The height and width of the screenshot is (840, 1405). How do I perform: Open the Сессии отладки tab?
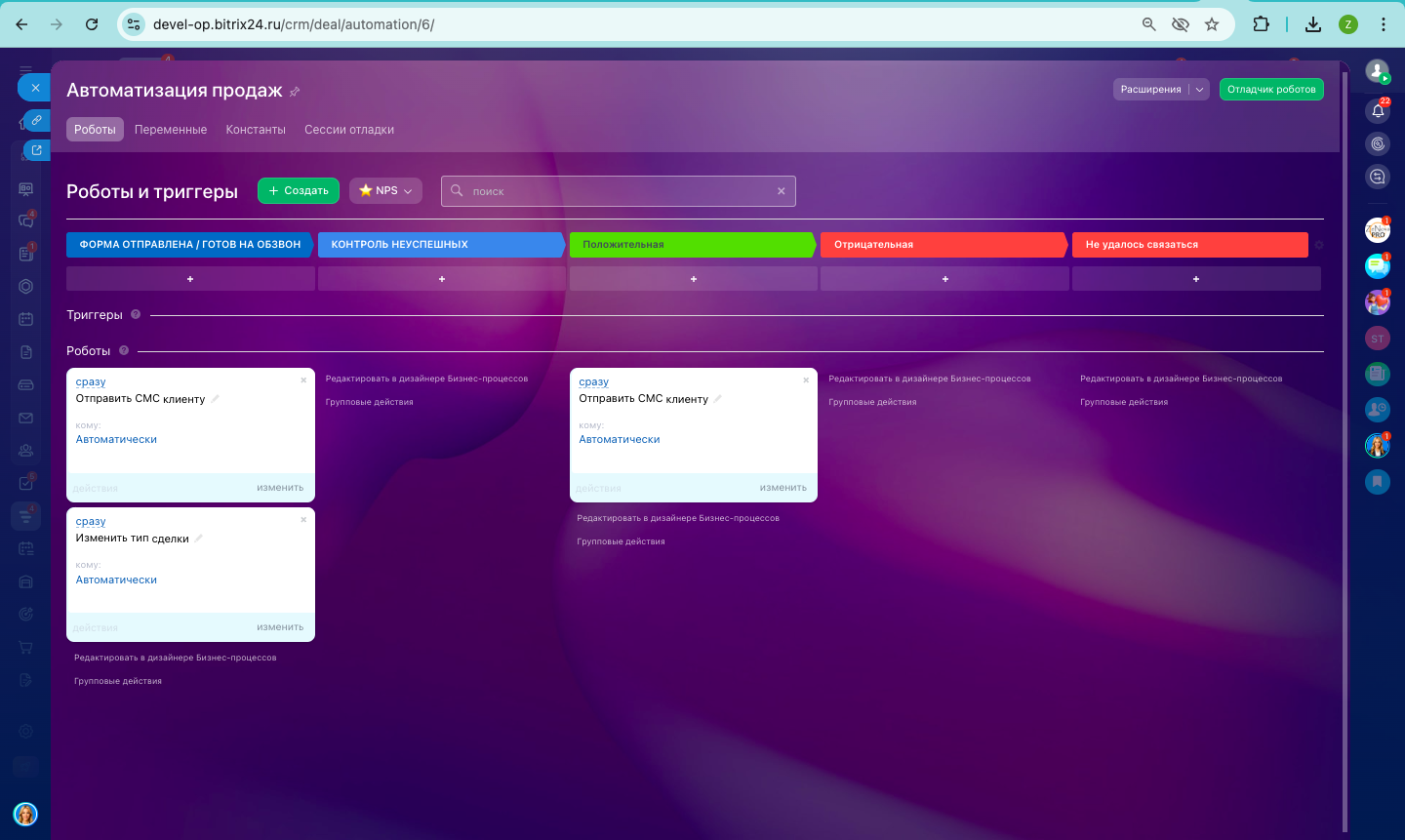[x=349, y=130]
